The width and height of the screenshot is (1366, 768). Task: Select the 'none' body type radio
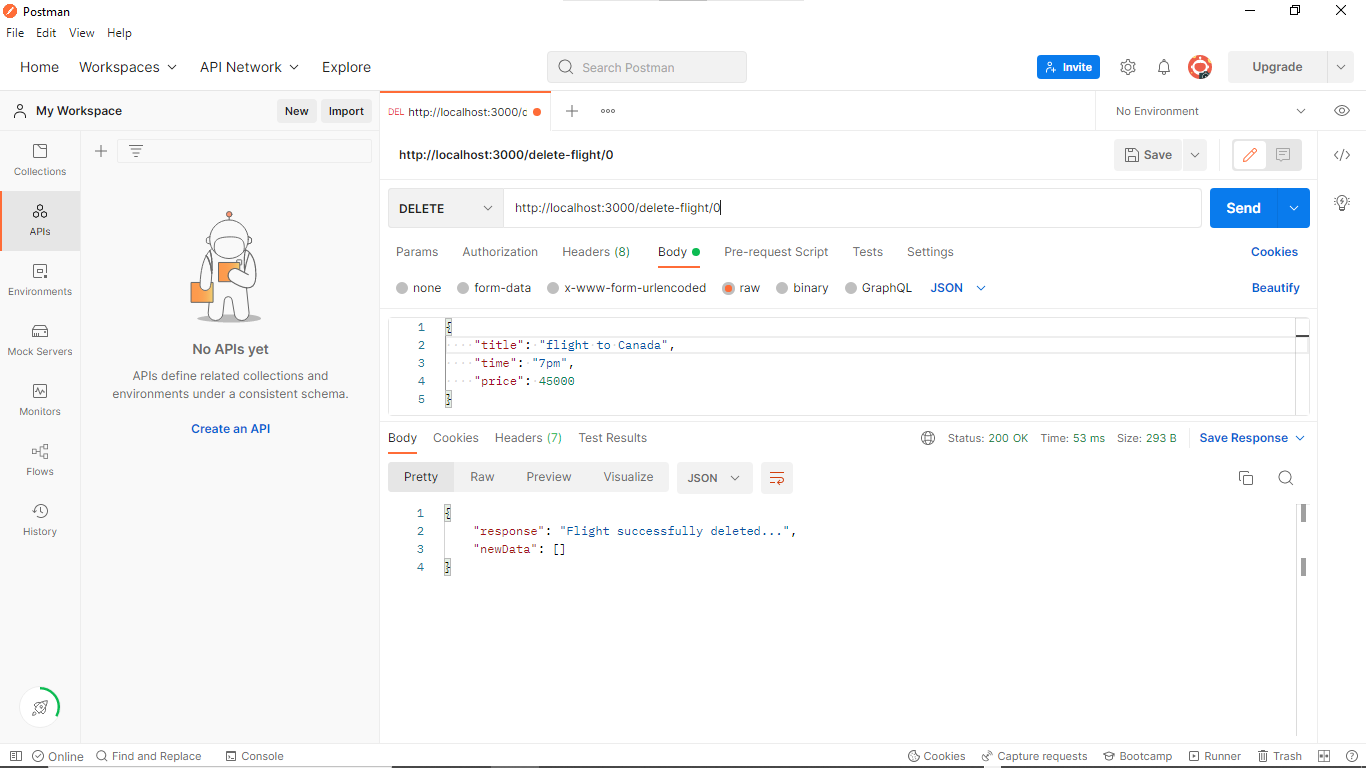tap(402, 288)
